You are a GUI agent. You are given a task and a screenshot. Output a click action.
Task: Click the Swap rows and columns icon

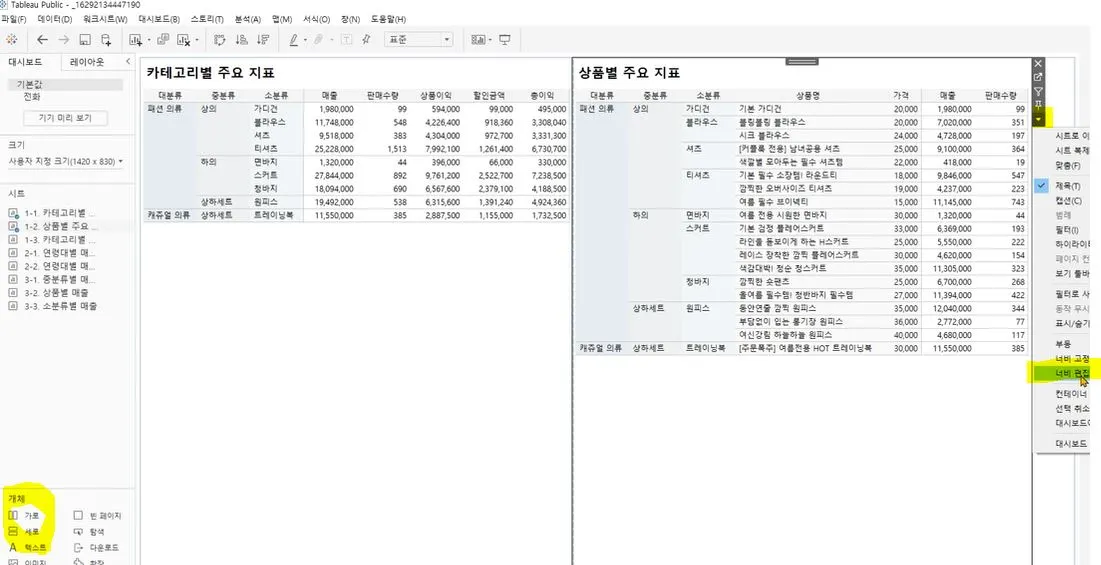(x=220, y=39)
